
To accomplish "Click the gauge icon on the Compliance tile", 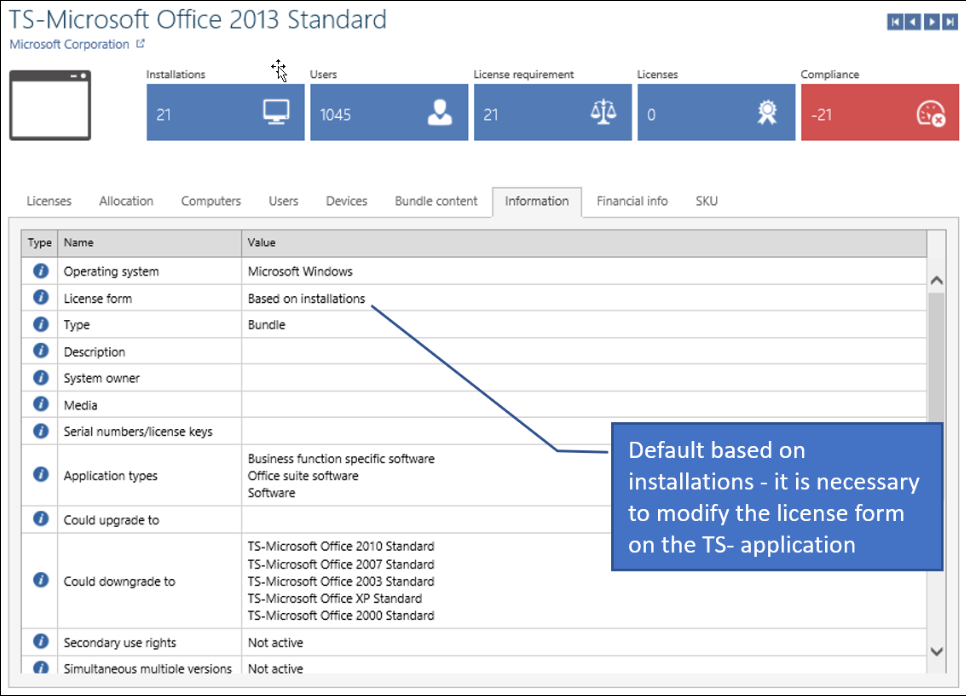I will (930, 112).
